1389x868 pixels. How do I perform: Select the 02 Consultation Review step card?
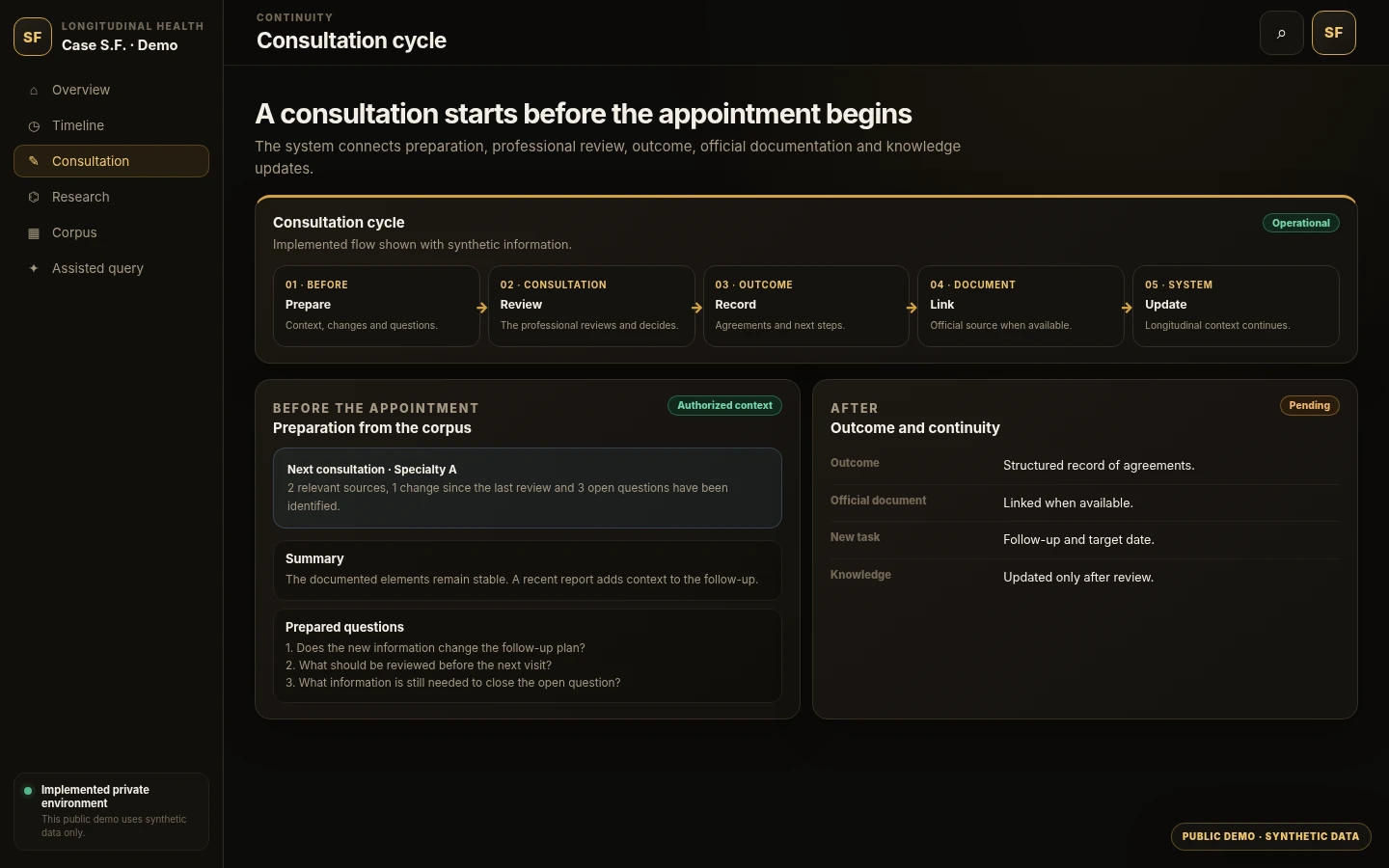coord(591,306)
